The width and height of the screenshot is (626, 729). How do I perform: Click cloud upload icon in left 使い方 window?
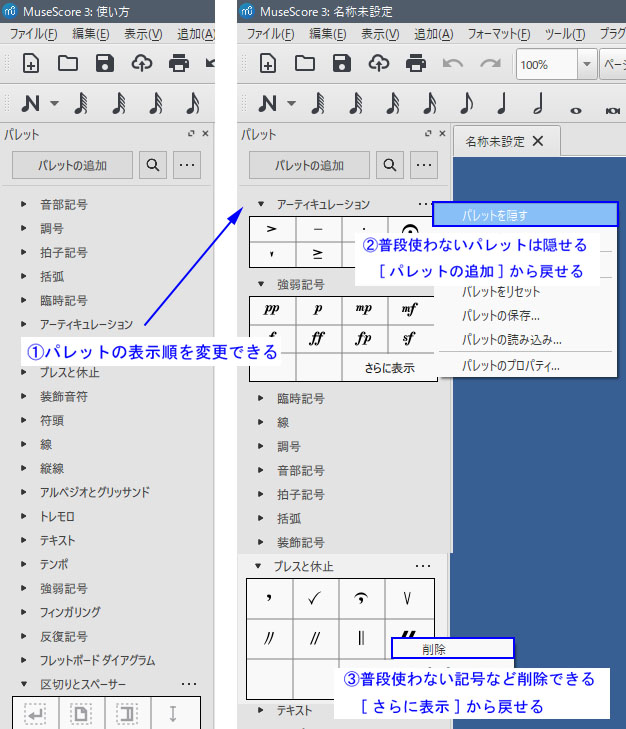(x=142, y=63)
